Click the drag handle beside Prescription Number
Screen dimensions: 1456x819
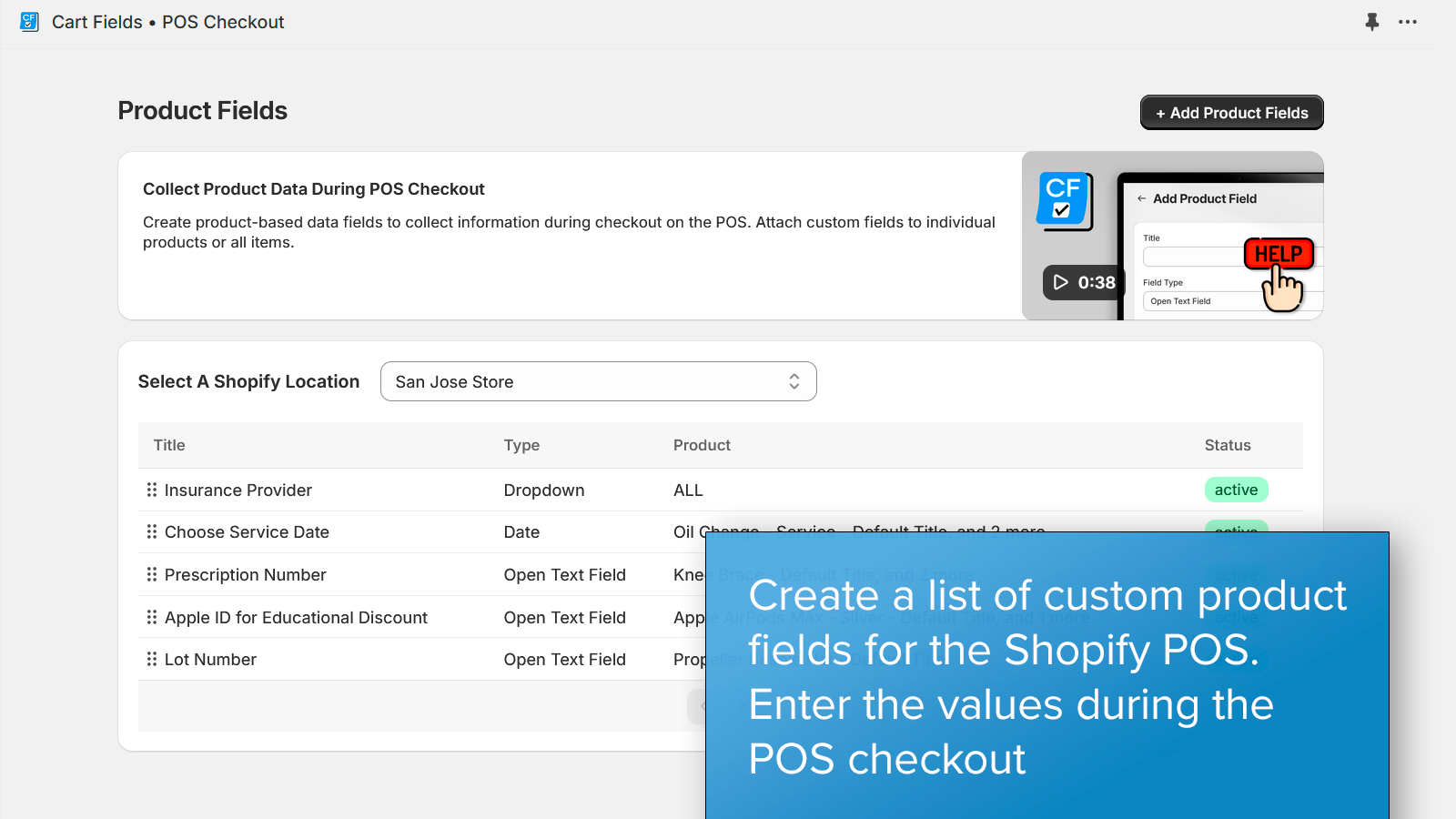click(152, 574)
